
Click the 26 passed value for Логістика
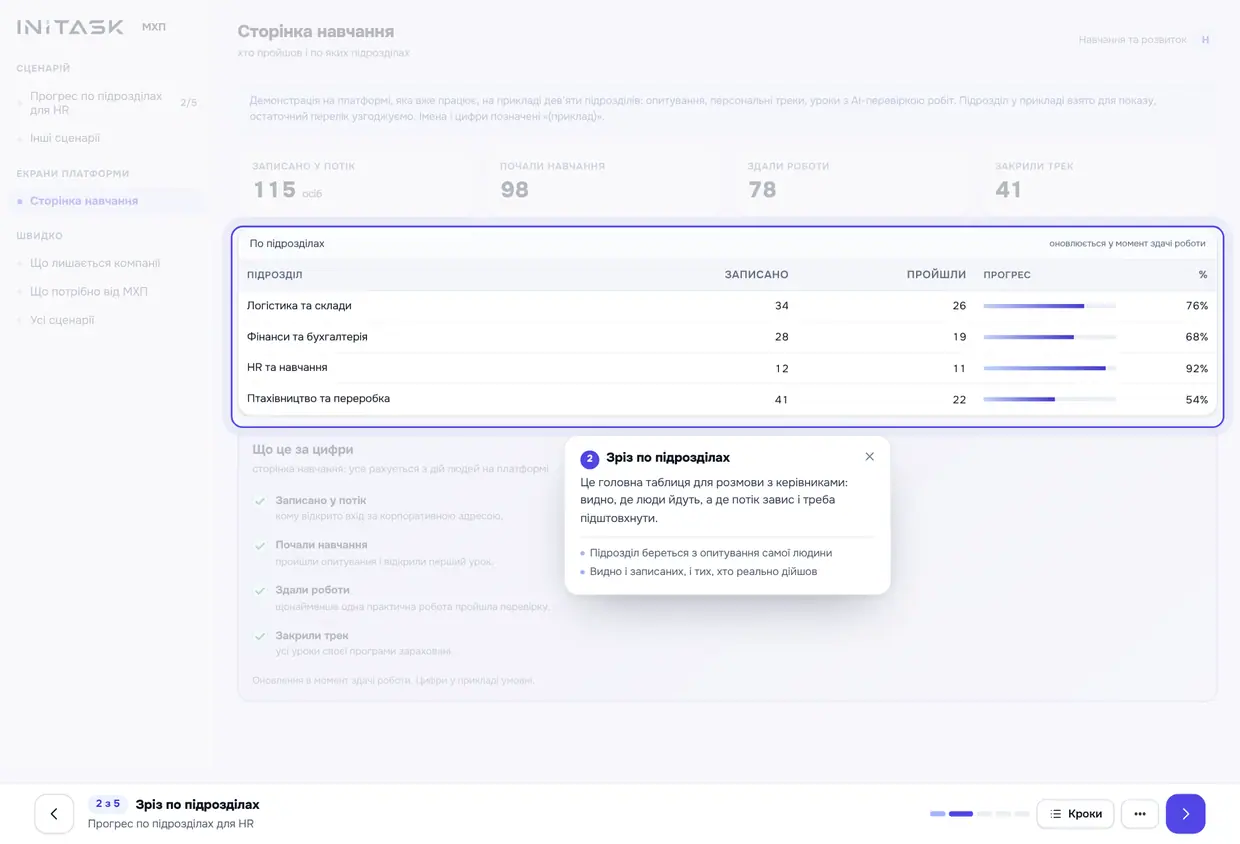(x=959, y=306)
